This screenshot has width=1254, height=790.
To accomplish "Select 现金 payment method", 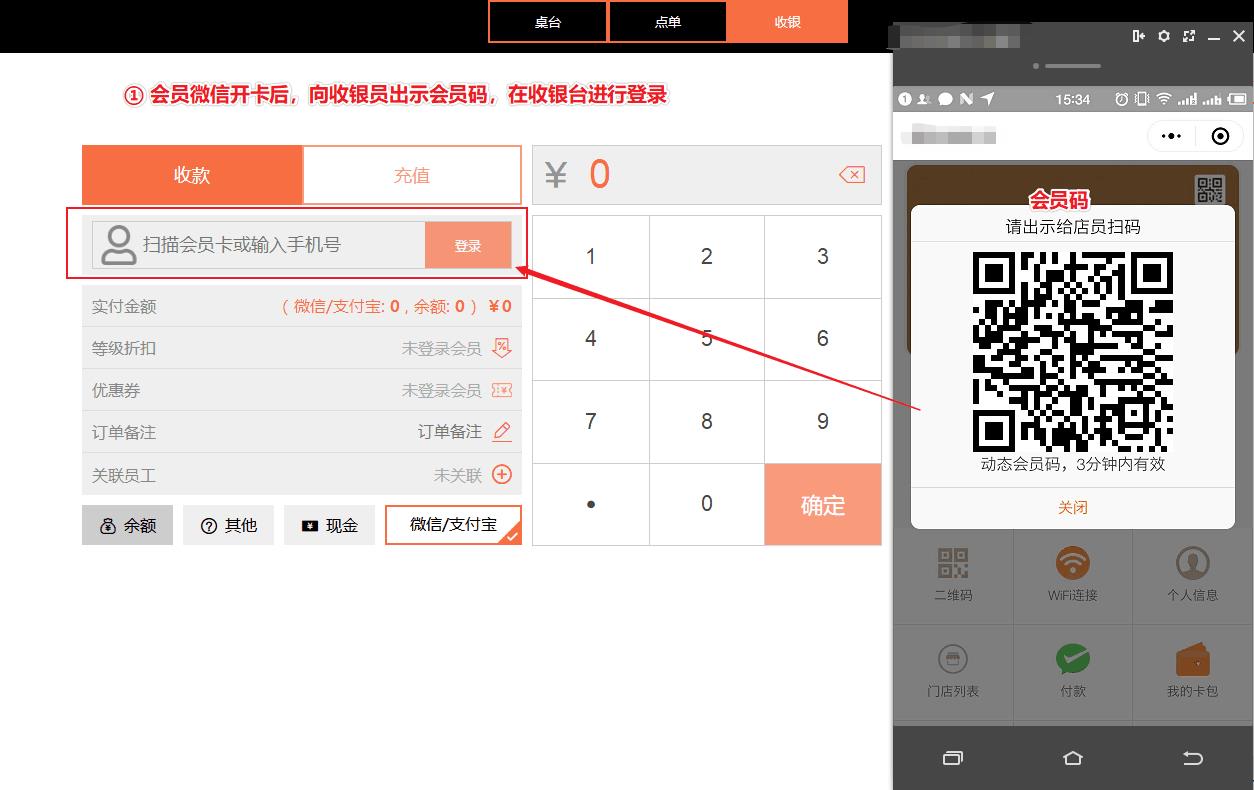I will (x=329, y=525).
